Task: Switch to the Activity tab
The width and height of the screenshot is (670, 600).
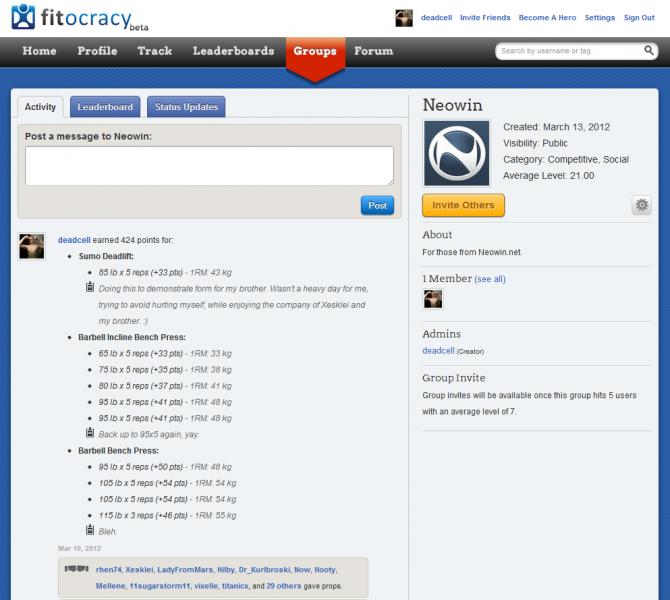Action: 40,107
